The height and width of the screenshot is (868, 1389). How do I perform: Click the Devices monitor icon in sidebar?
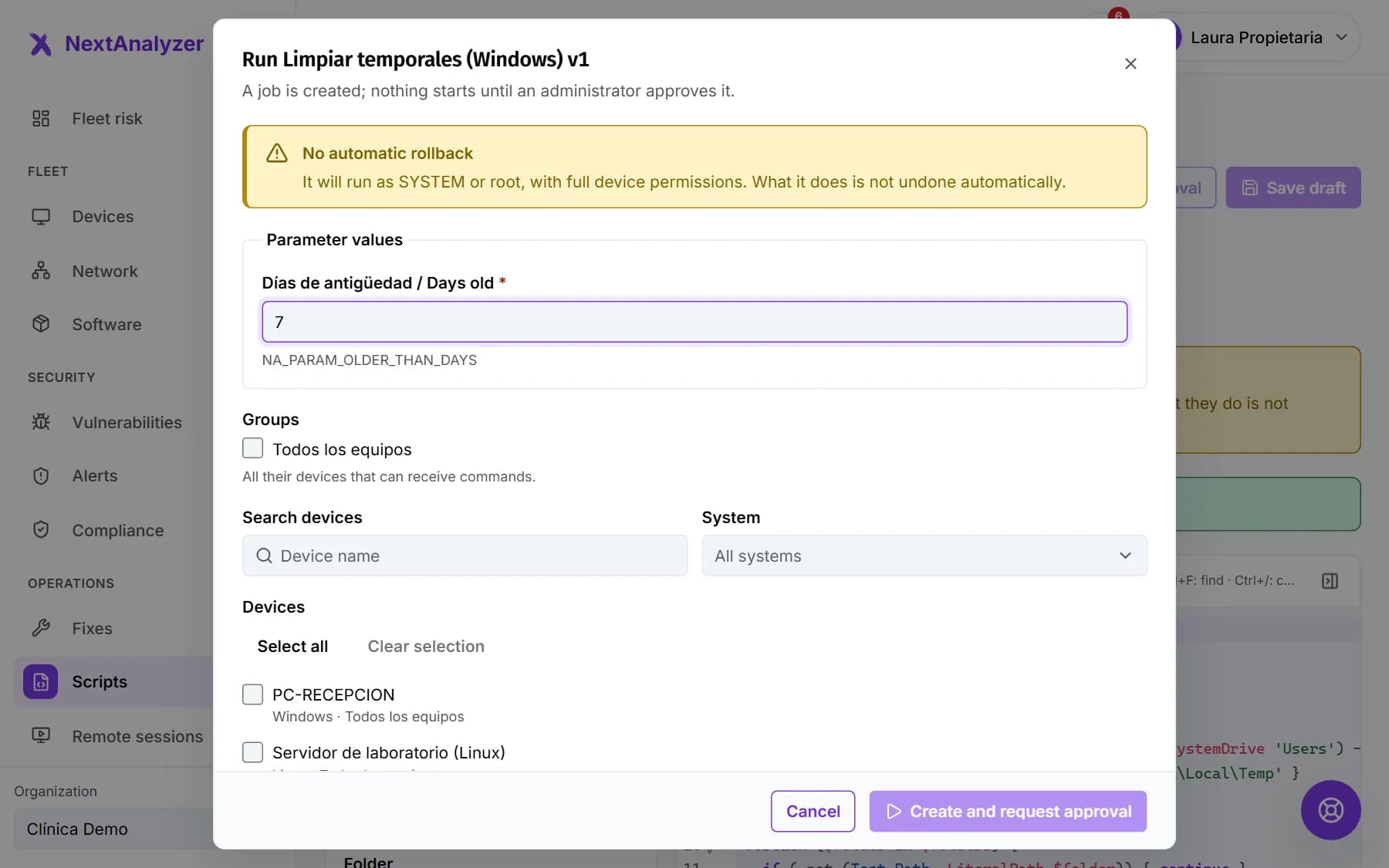pyautogui.click(x=41, y=217)
